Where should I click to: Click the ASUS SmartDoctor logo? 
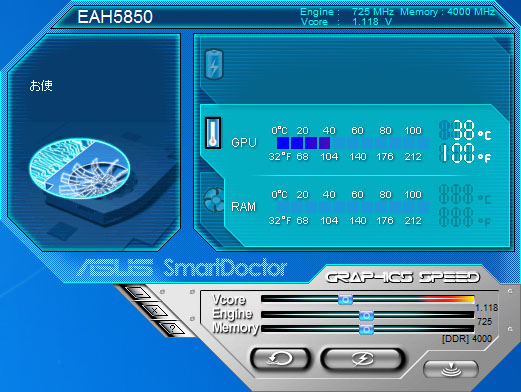point(182,268)
